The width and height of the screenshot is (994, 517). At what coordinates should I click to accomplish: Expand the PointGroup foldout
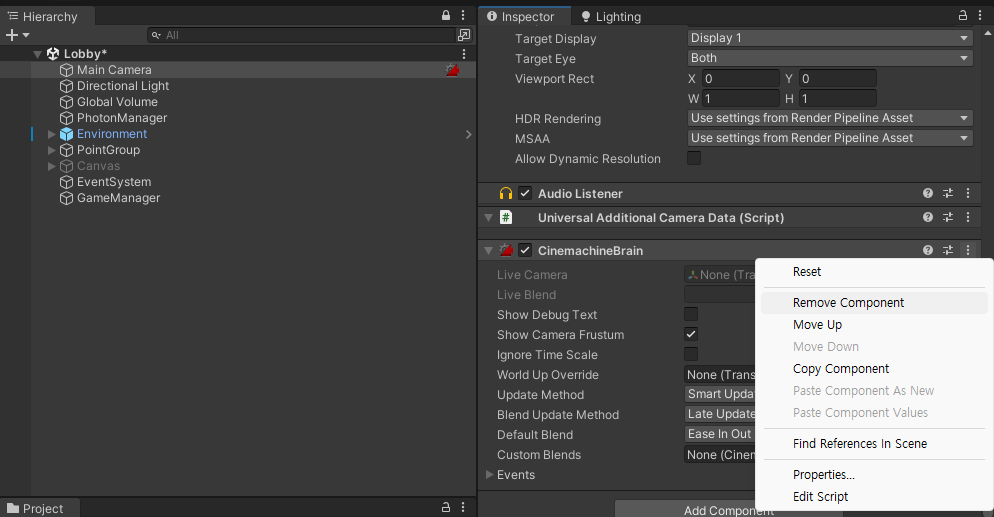[x=51, y=150]
